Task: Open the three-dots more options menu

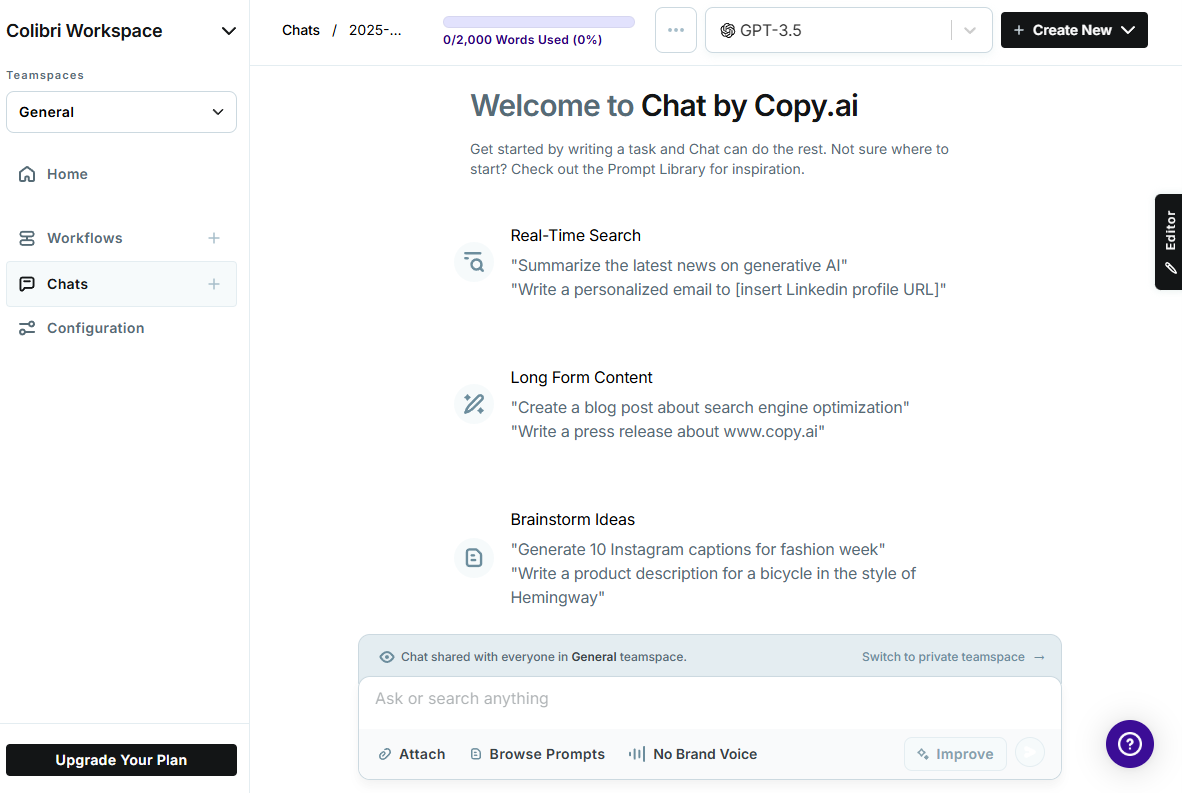Action: pos(676,30)
